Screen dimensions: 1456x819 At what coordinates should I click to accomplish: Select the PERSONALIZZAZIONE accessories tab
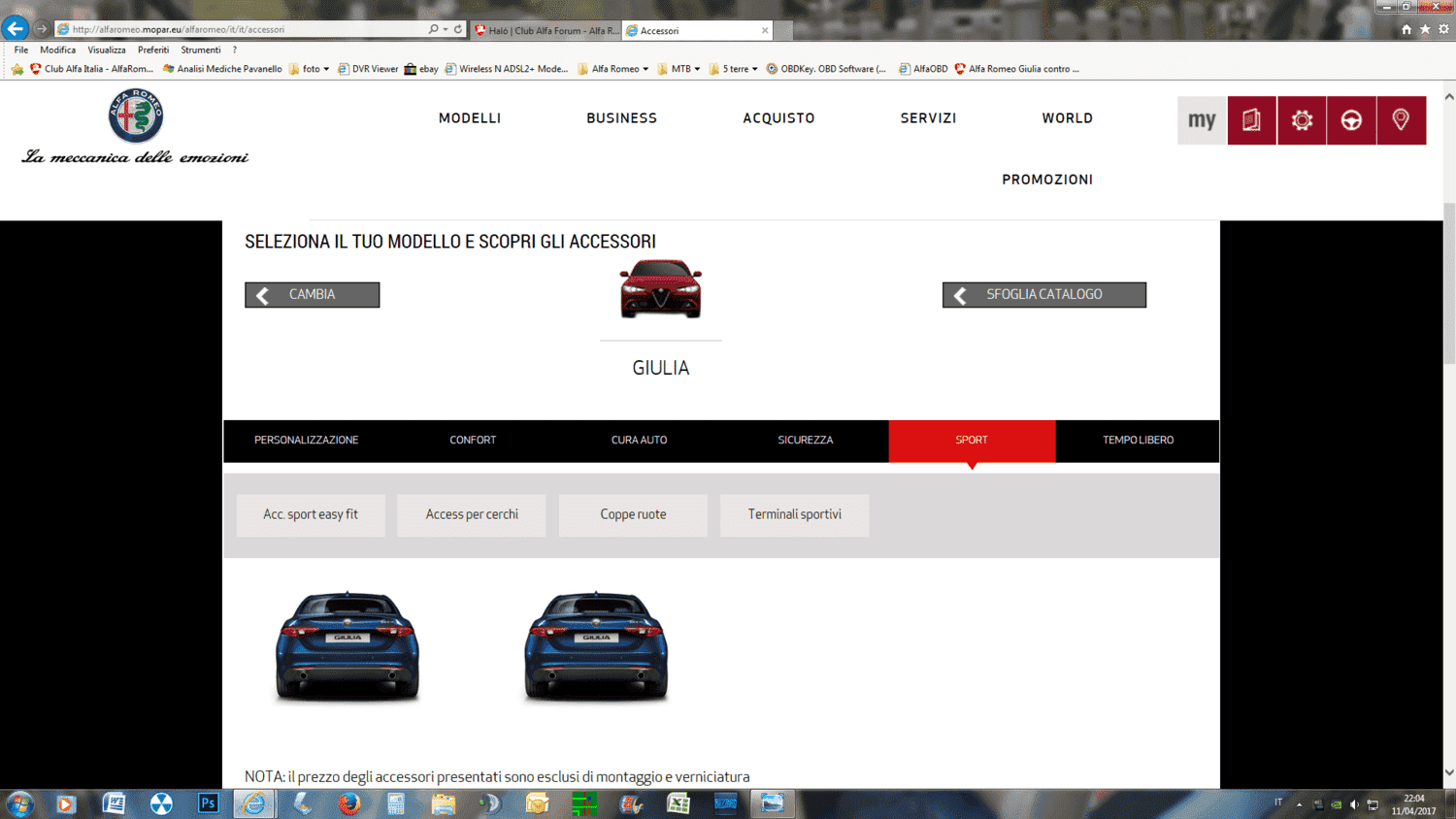[x=307, y=441]
